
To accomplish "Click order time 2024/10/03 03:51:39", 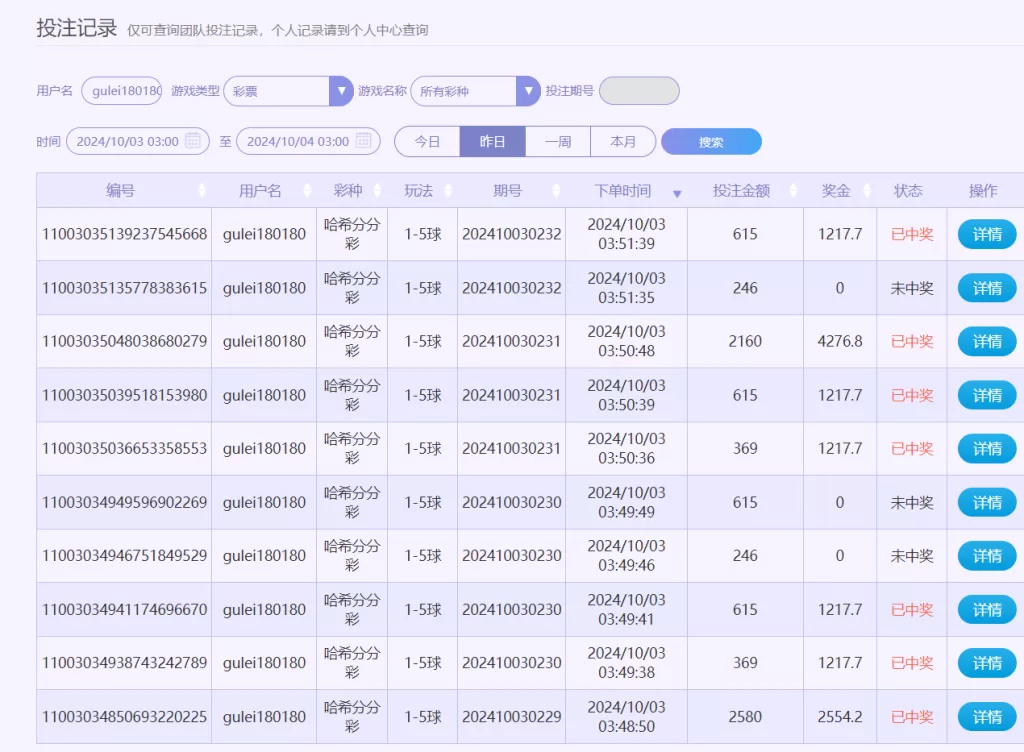I will [x=626, y=234].
